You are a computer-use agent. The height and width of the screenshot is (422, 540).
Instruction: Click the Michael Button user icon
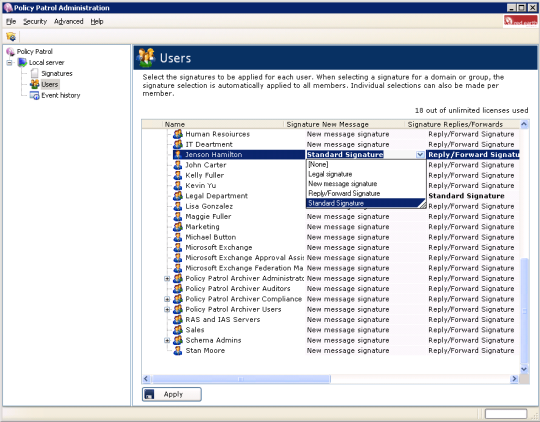pyautogui.click(x=178, y=237)
